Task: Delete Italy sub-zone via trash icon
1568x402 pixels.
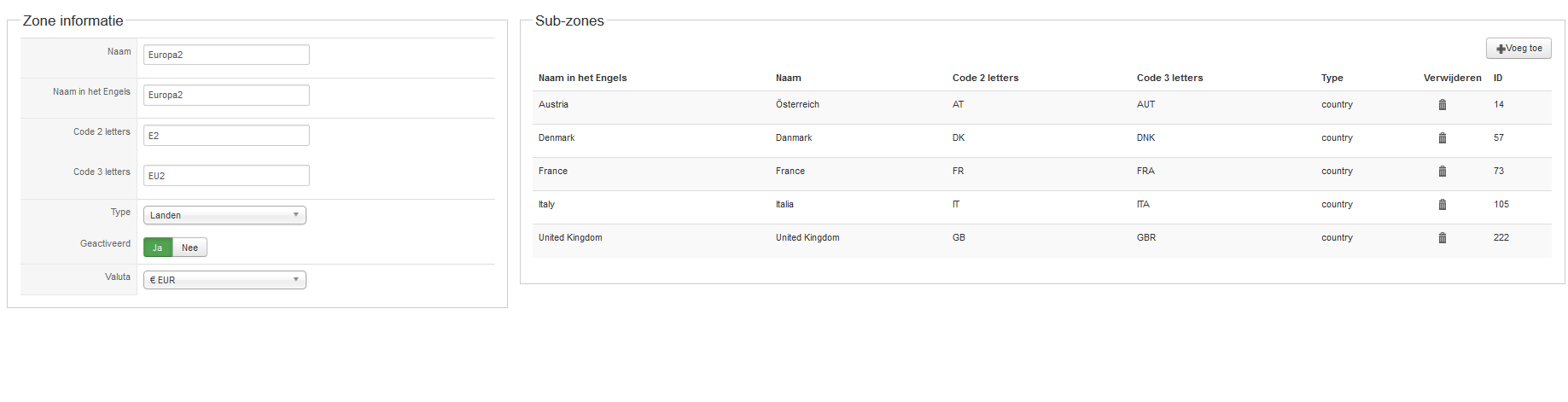Action: (1442, 205)
